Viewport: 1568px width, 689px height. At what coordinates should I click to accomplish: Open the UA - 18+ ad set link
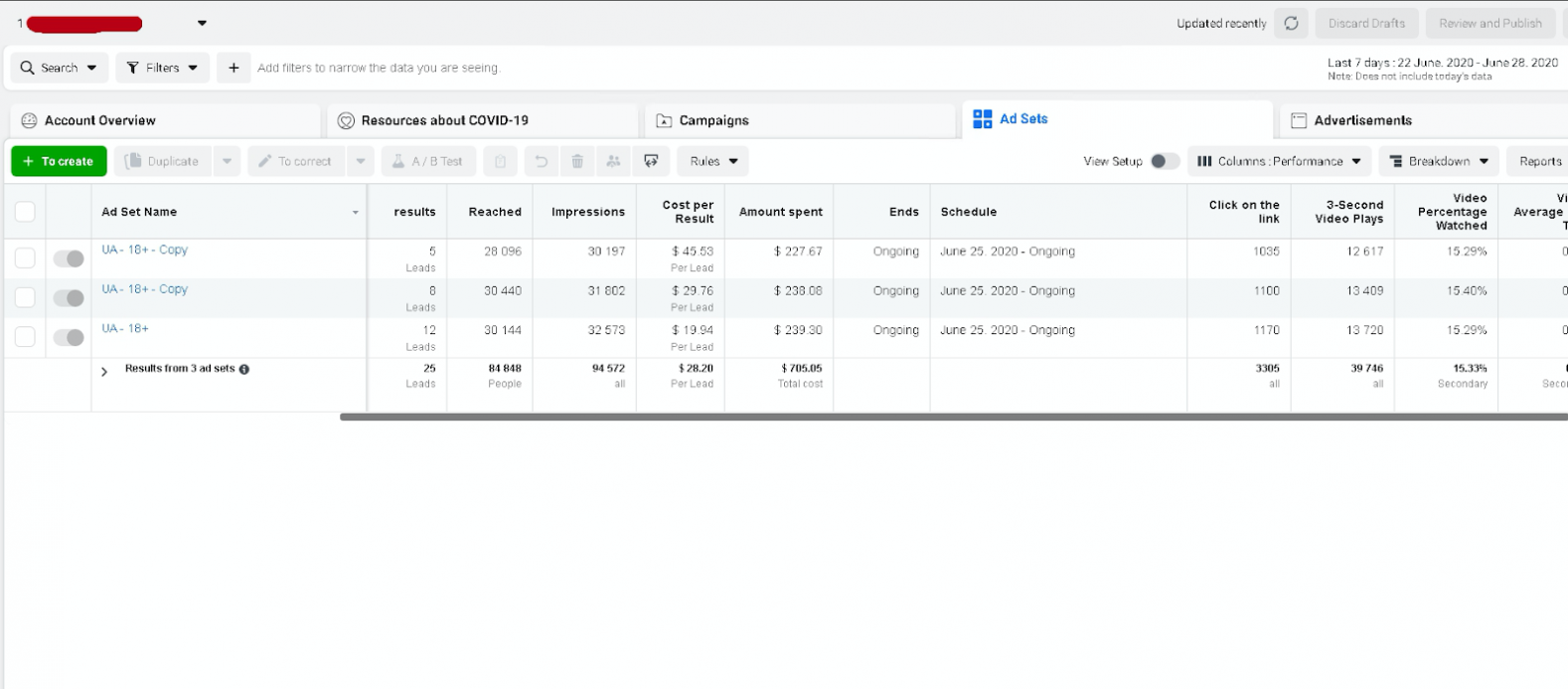[x=125, y=328]
